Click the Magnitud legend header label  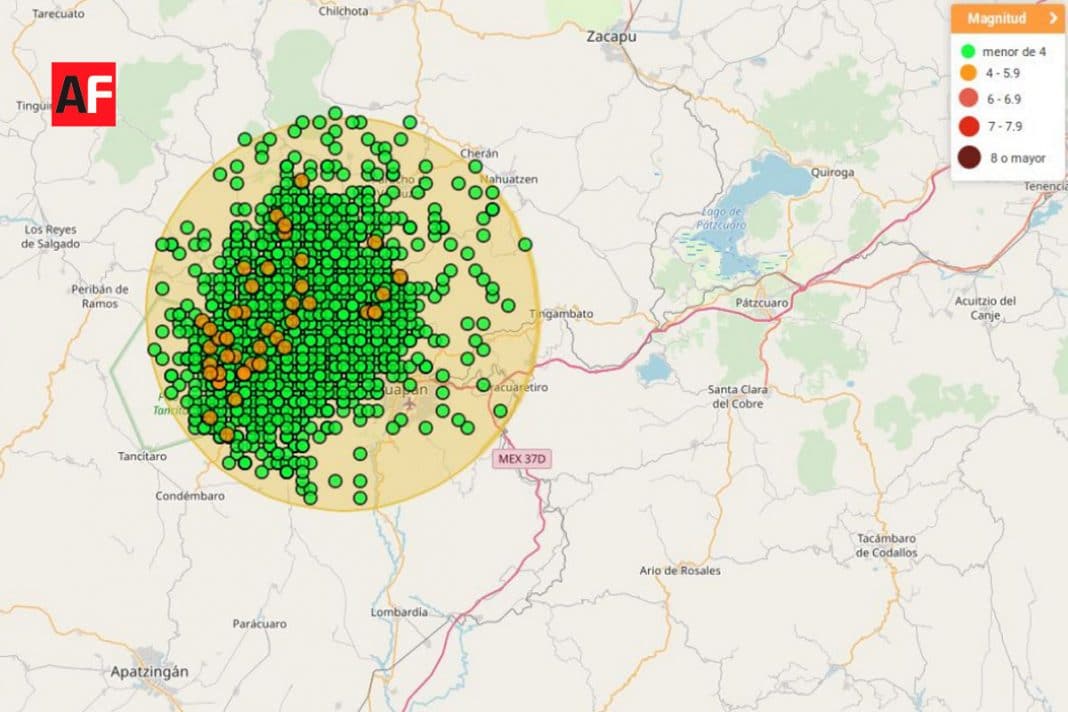[x=996, y=18]
